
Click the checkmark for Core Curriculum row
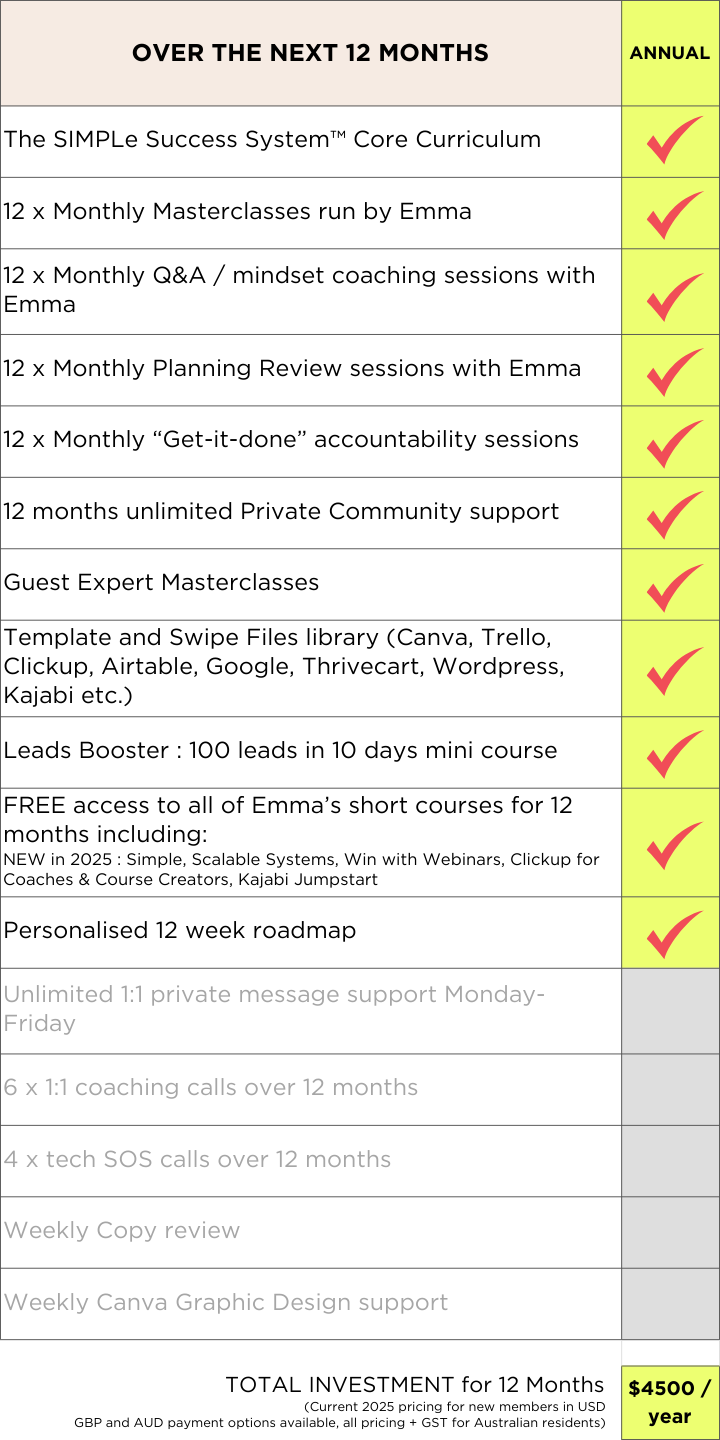click(x=674, y=140)
